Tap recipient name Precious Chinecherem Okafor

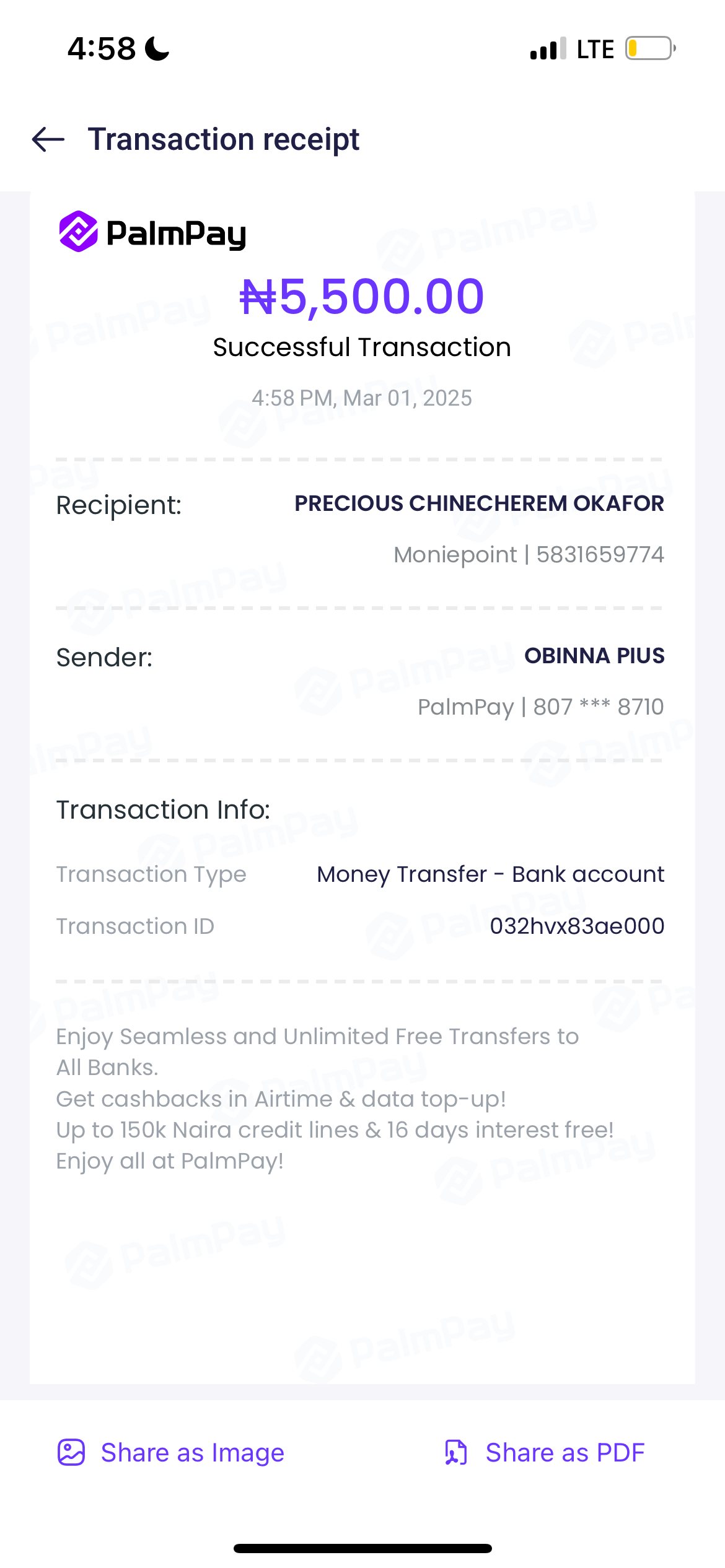(479, 503)
